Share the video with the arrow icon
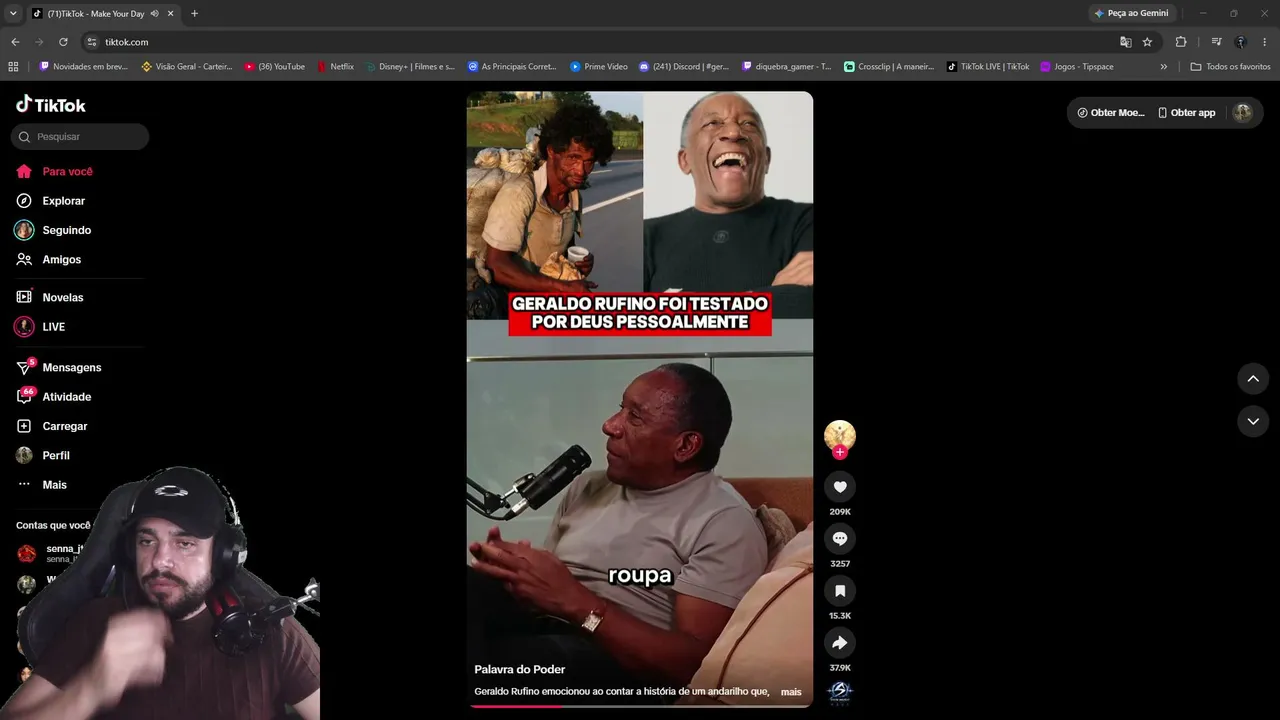Image resolution: width=1280 pixels, height=720 pixels. (x=840, y=643)
